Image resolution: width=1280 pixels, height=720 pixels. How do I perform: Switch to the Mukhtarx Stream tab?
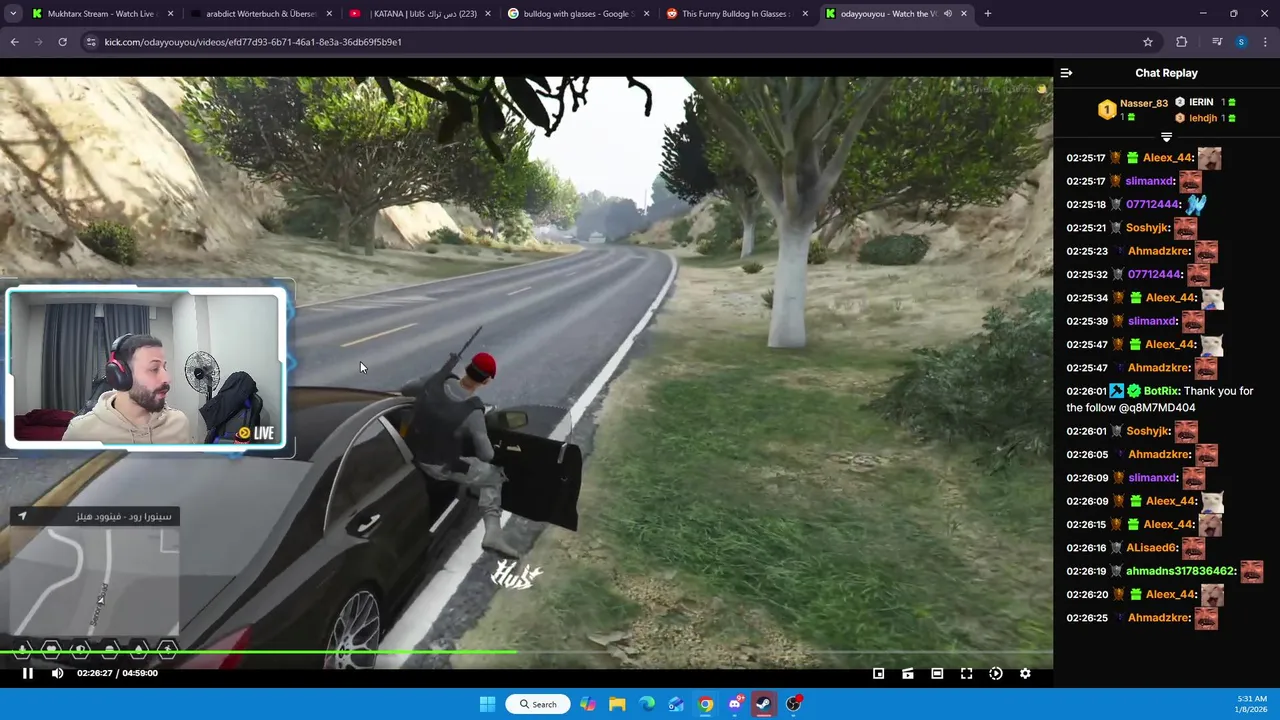point(100,14)
